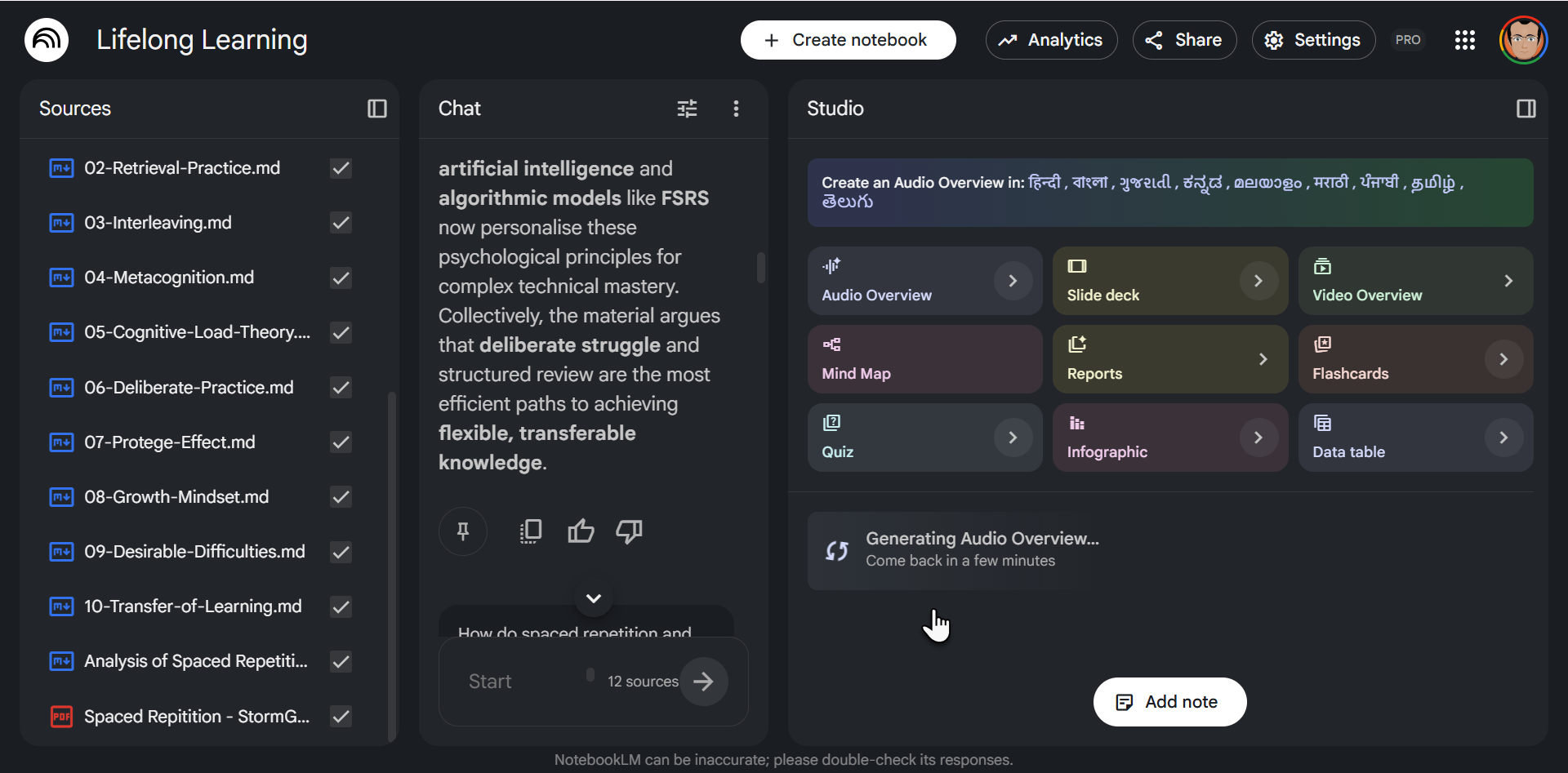Click the Mind Map icon
Screen dimensions: 1568x773
pos(831,344)
